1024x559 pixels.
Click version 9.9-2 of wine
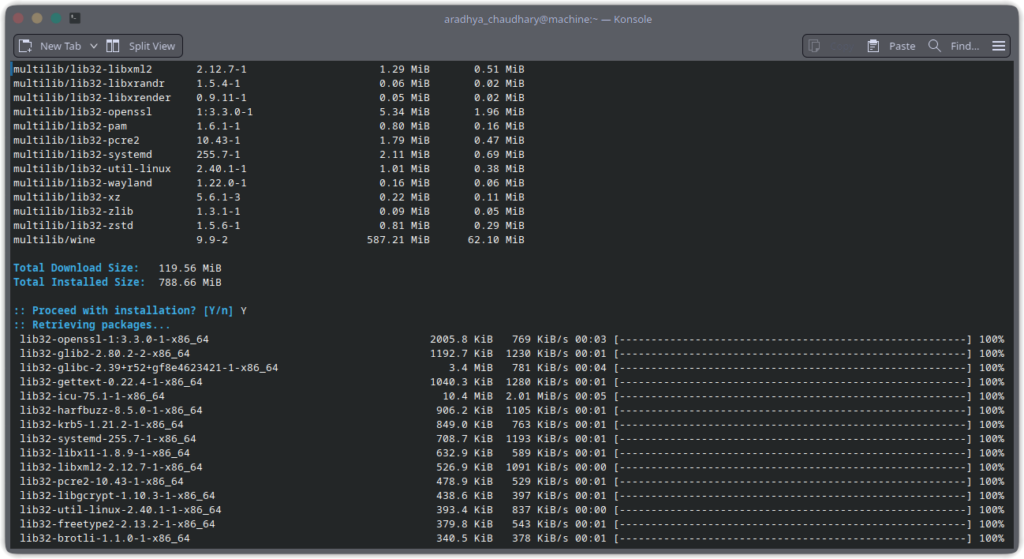point(212,240)
